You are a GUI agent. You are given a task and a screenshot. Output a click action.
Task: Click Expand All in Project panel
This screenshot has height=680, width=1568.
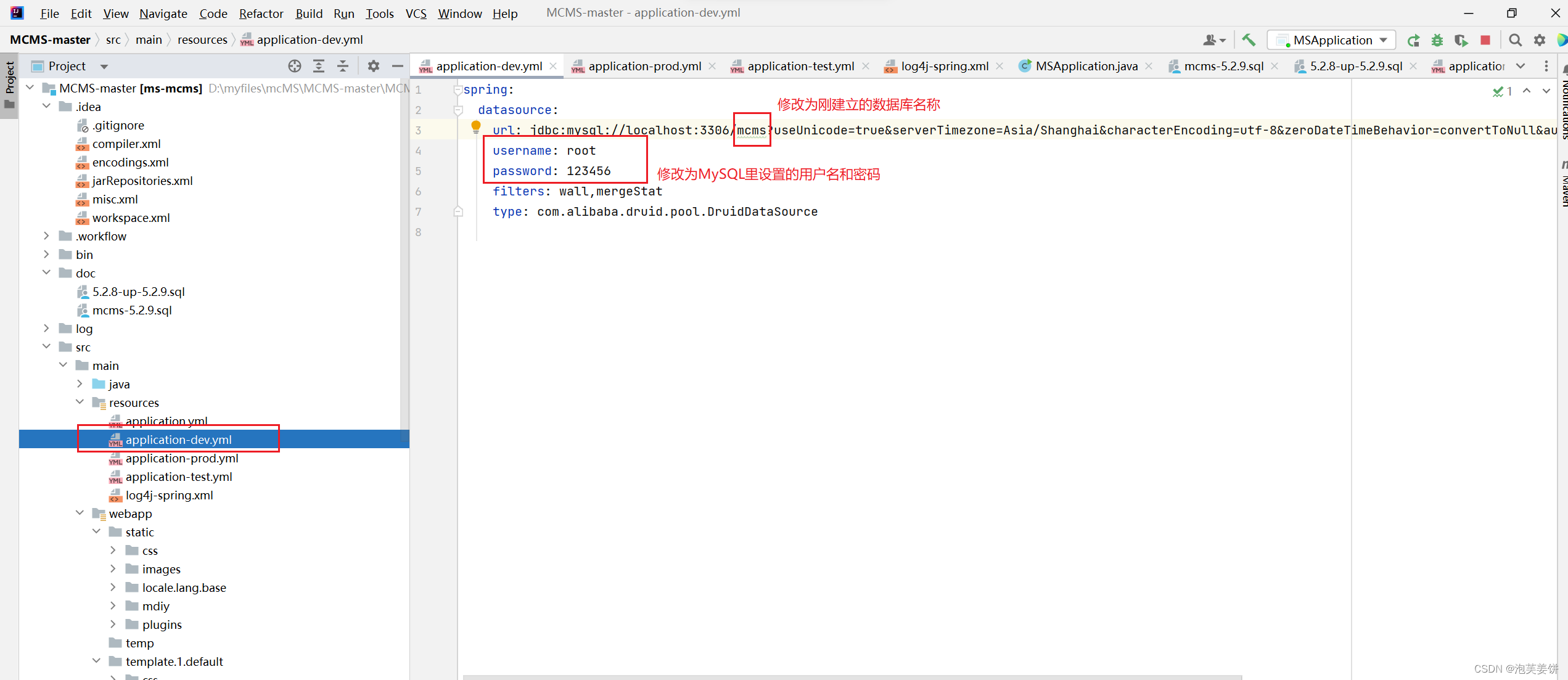[x=319, y=66]
